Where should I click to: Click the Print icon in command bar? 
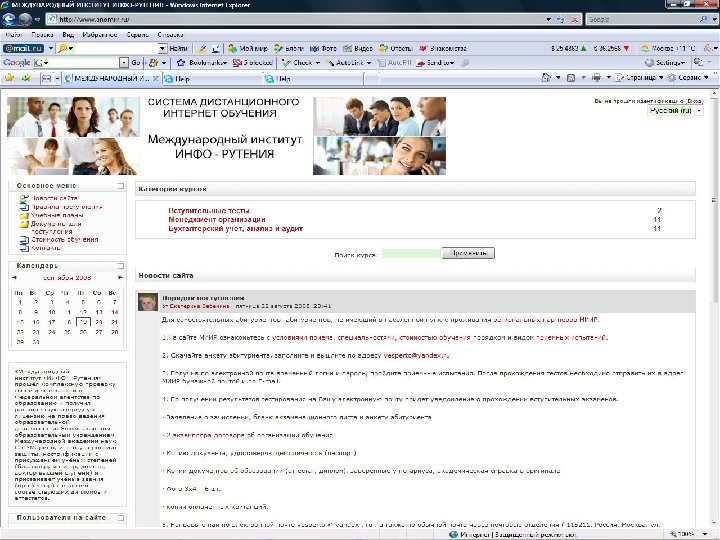(x=596, y=78)
